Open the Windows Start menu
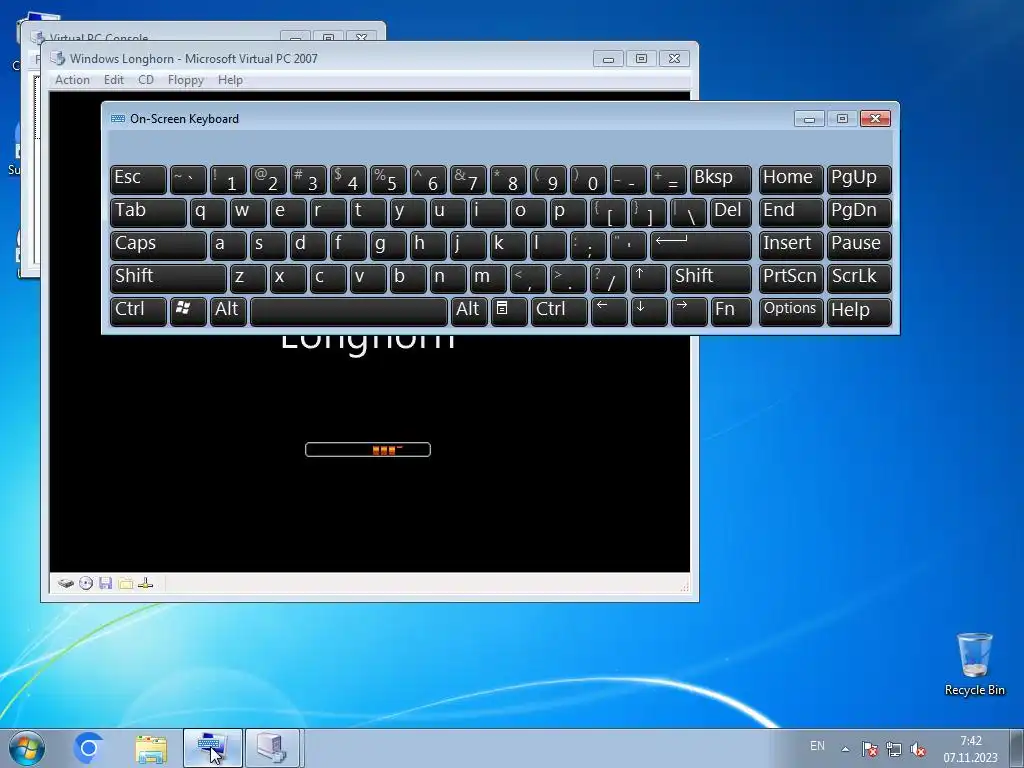 click(x=27, y=748)
